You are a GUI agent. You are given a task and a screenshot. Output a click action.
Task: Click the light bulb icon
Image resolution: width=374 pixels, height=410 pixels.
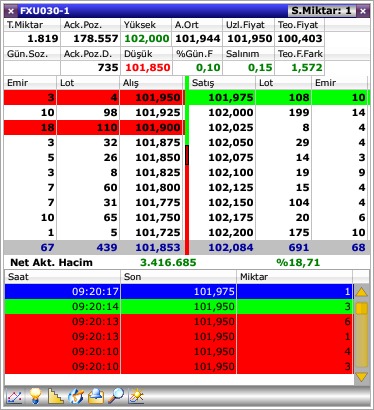(x=35, y=396)
